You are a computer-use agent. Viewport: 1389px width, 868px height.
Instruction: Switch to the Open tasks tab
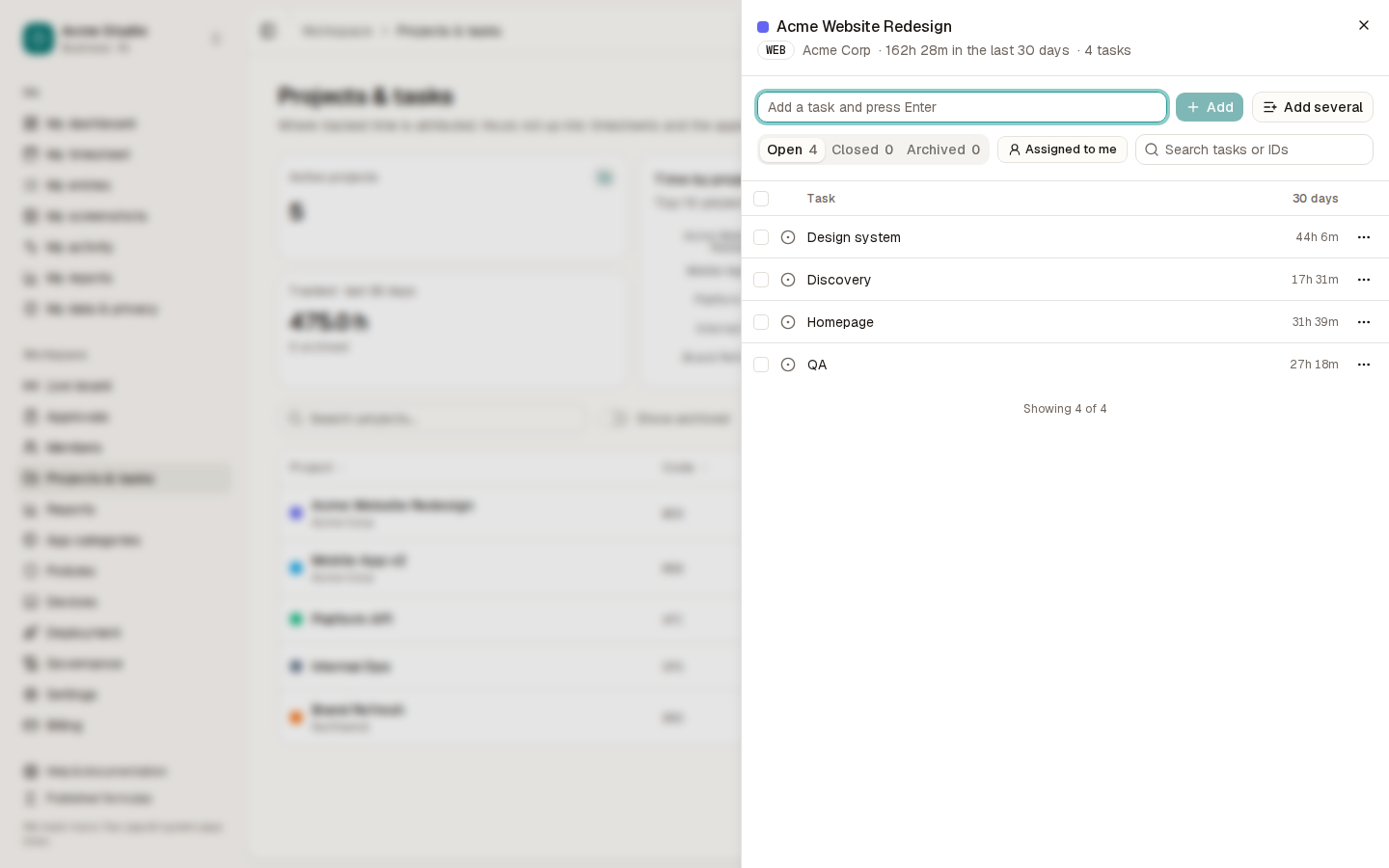pos(792,149)
